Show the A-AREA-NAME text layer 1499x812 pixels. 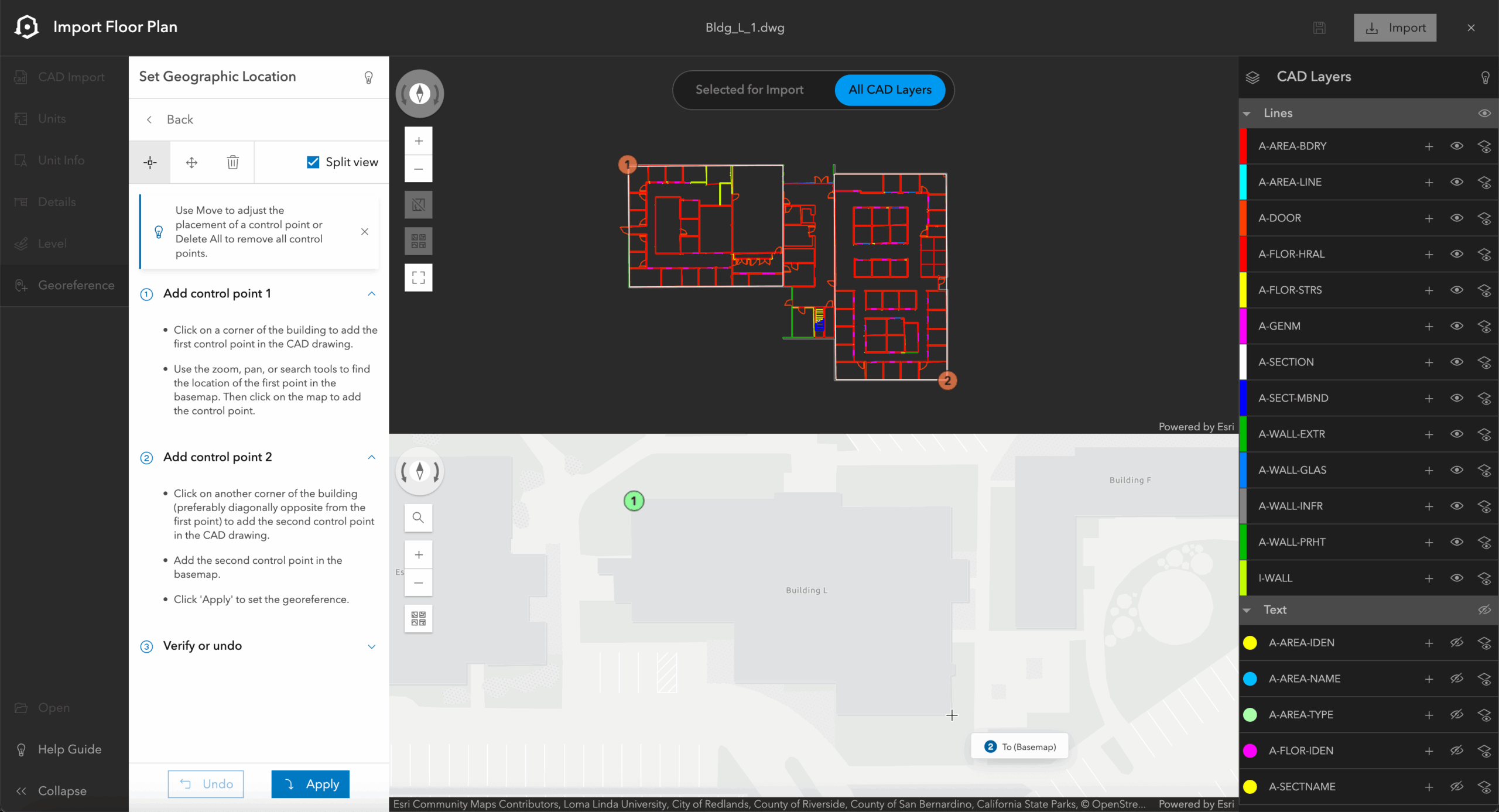pos(1456,679)
